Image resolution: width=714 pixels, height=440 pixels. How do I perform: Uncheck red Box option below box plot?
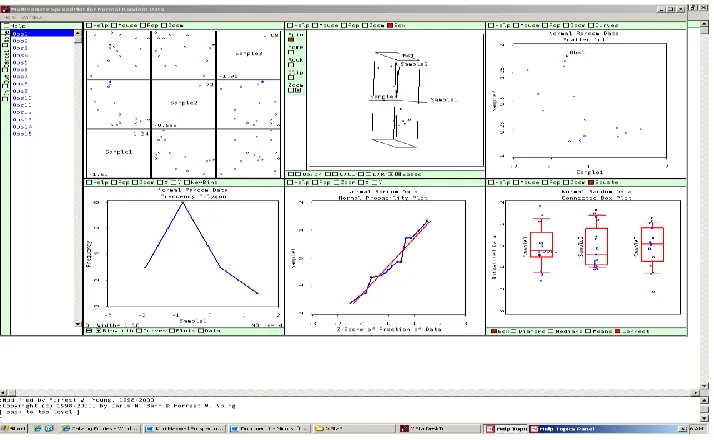(x=494, y=332)
